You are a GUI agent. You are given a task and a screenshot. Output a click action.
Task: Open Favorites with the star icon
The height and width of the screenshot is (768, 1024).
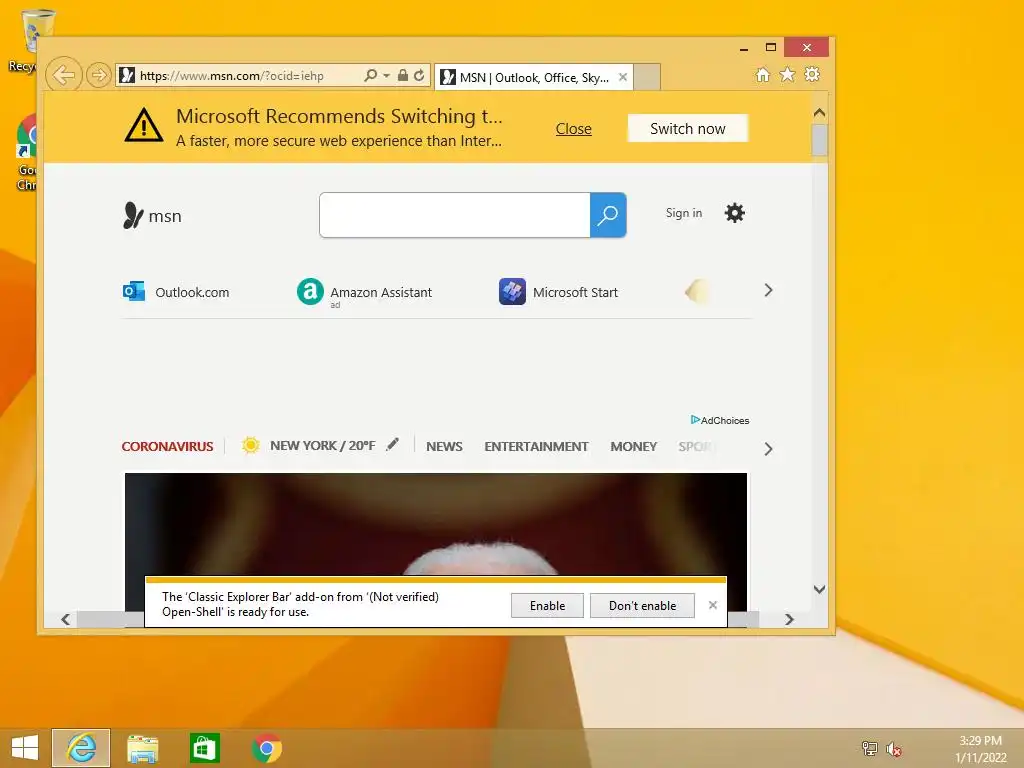pyautogui.click(x=788, y=74)
